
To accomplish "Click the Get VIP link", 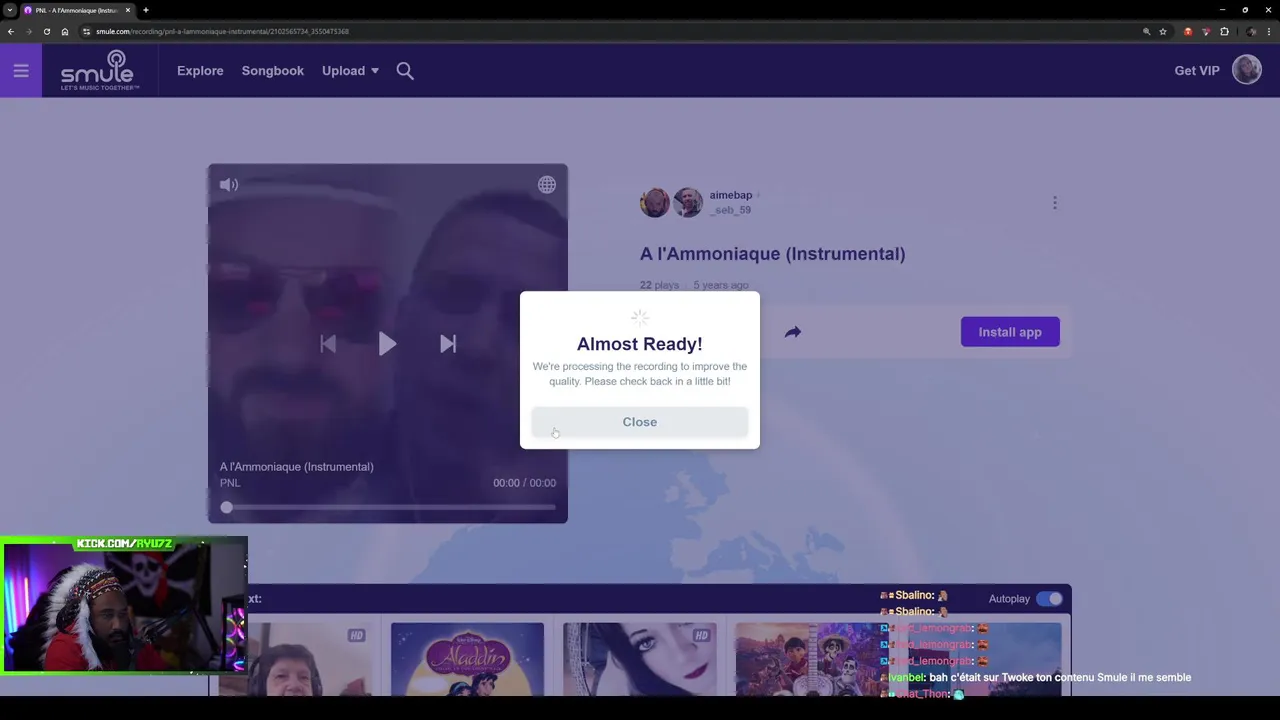I will tap(1197, 71).
